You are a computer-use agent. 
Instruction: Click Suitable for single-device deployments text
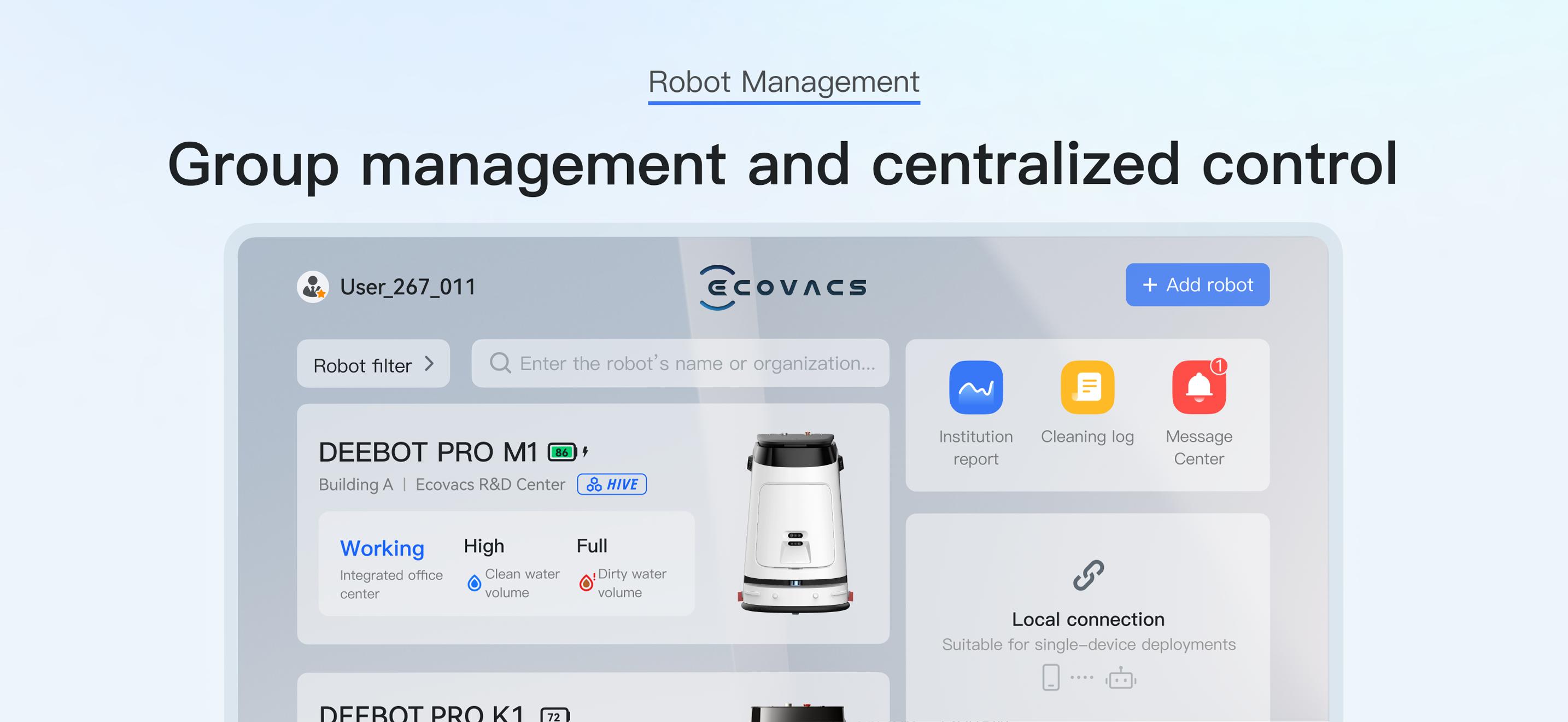click(x=1089, y=644)
